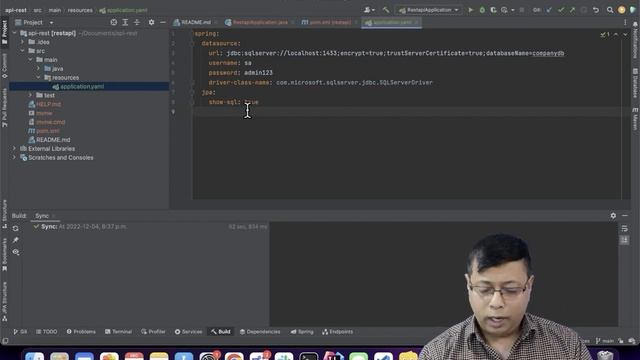Toggle Bookmarks tool window stripe
This screenshot has width=640, height=360.
pyautogui.click(x=4, y=255)
